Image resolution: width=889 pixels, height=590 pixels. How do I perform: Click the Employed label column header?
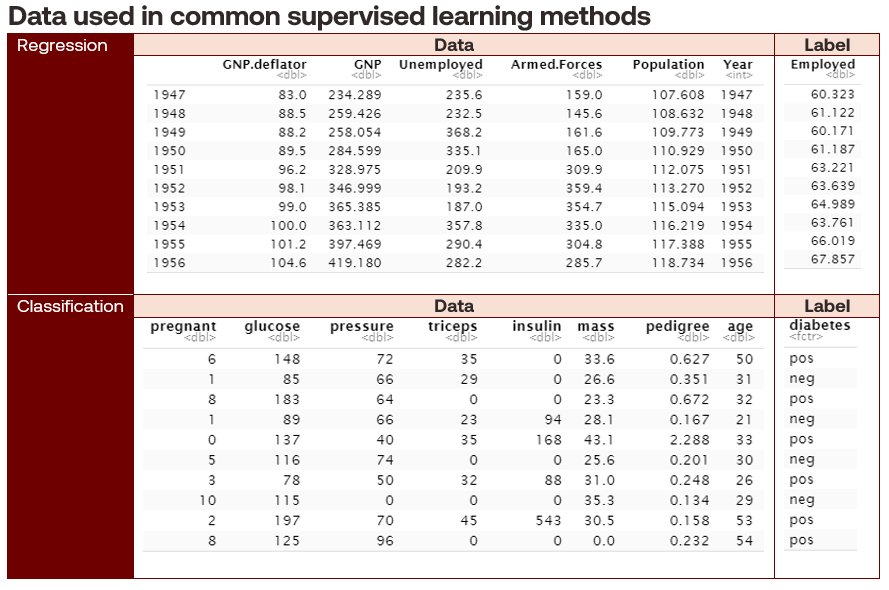point(823,65)
